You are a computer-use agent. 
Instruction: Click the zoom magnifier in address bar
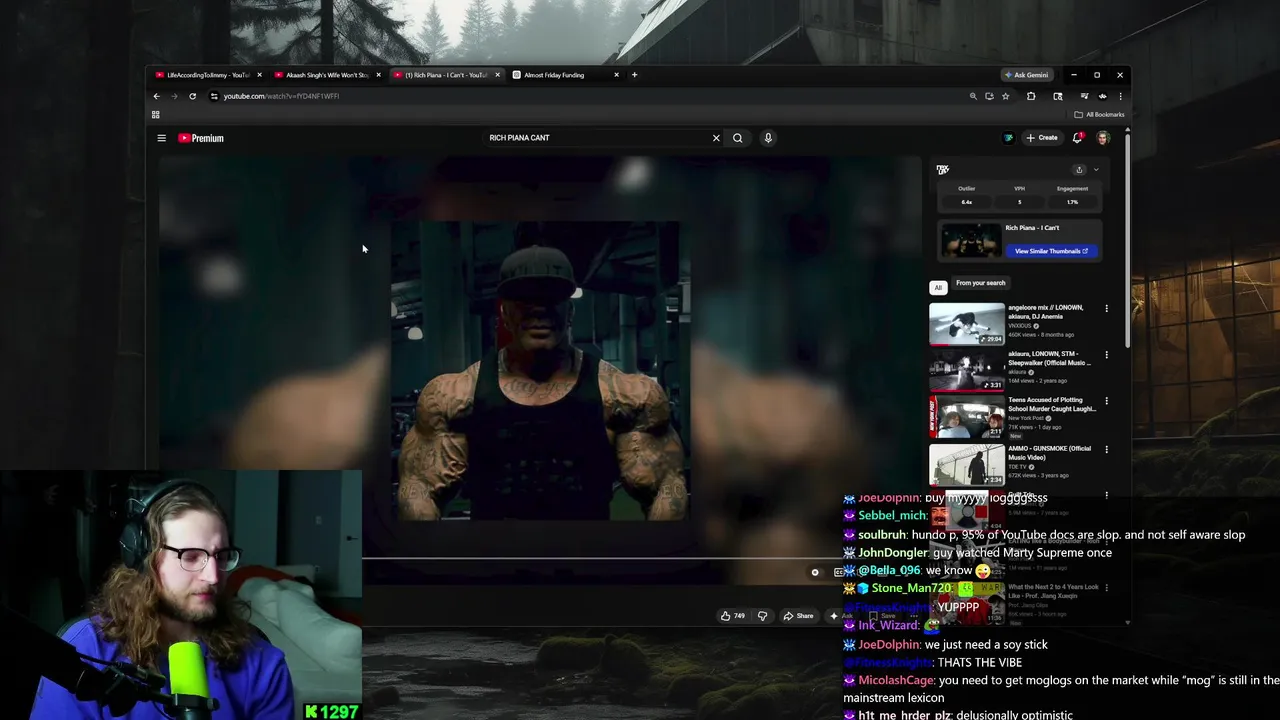coord(973,96)
